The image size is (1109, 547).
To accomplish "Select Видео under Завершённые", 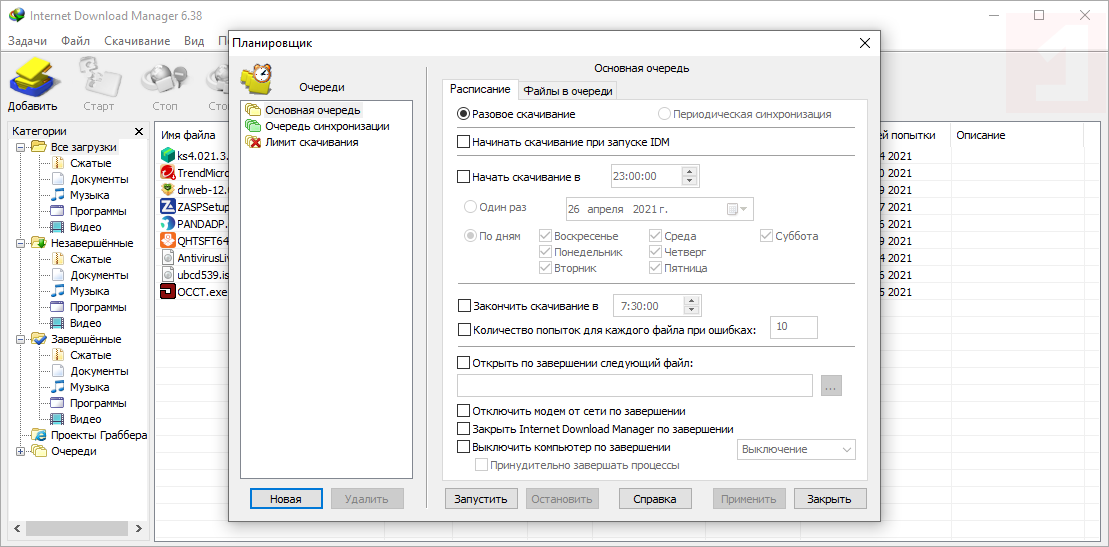I will click(x=86, y=419).
